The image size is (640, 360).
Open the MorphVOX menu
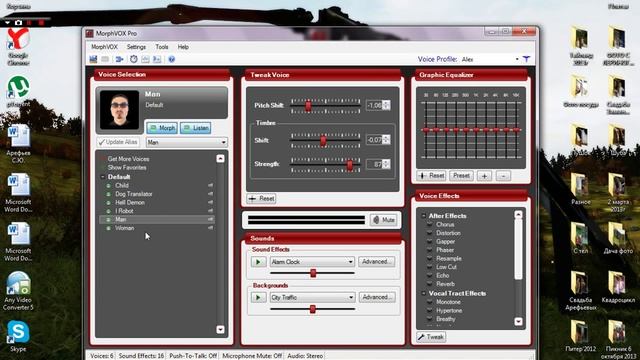coord(104,47)
